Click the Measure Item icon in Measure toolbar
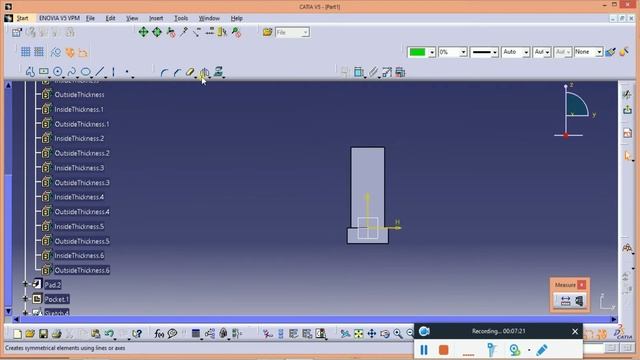 point(579,301)
